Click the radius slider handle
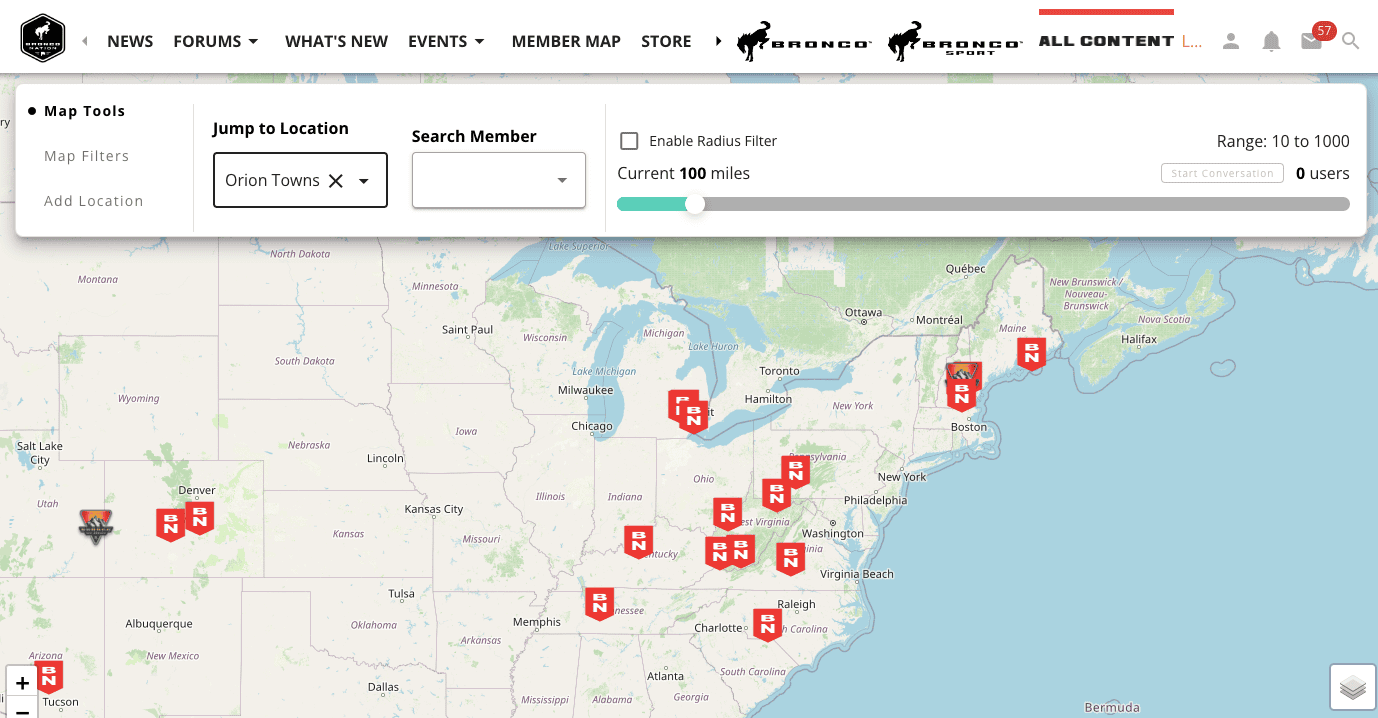Screen dimensions: 1378x718 695,204
